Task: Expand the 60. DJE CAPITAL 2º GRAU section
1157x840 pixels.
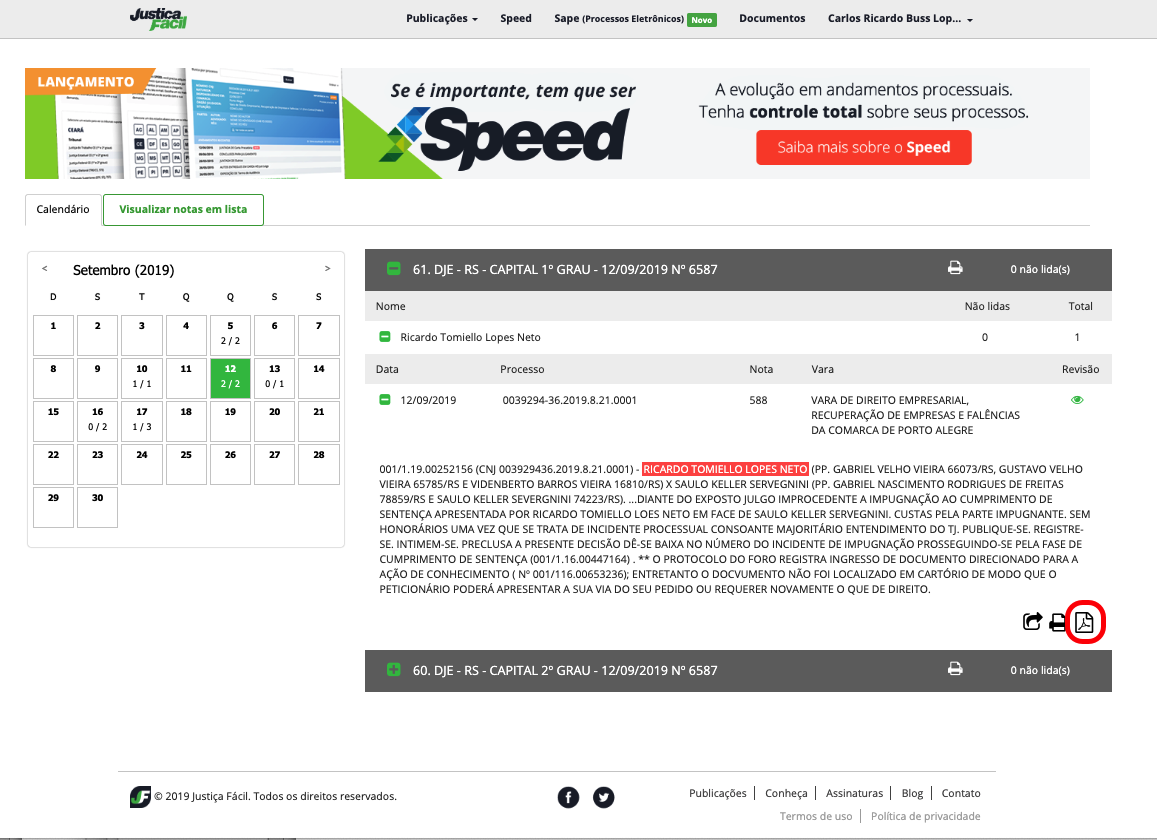Action: (x=394, y=669)
